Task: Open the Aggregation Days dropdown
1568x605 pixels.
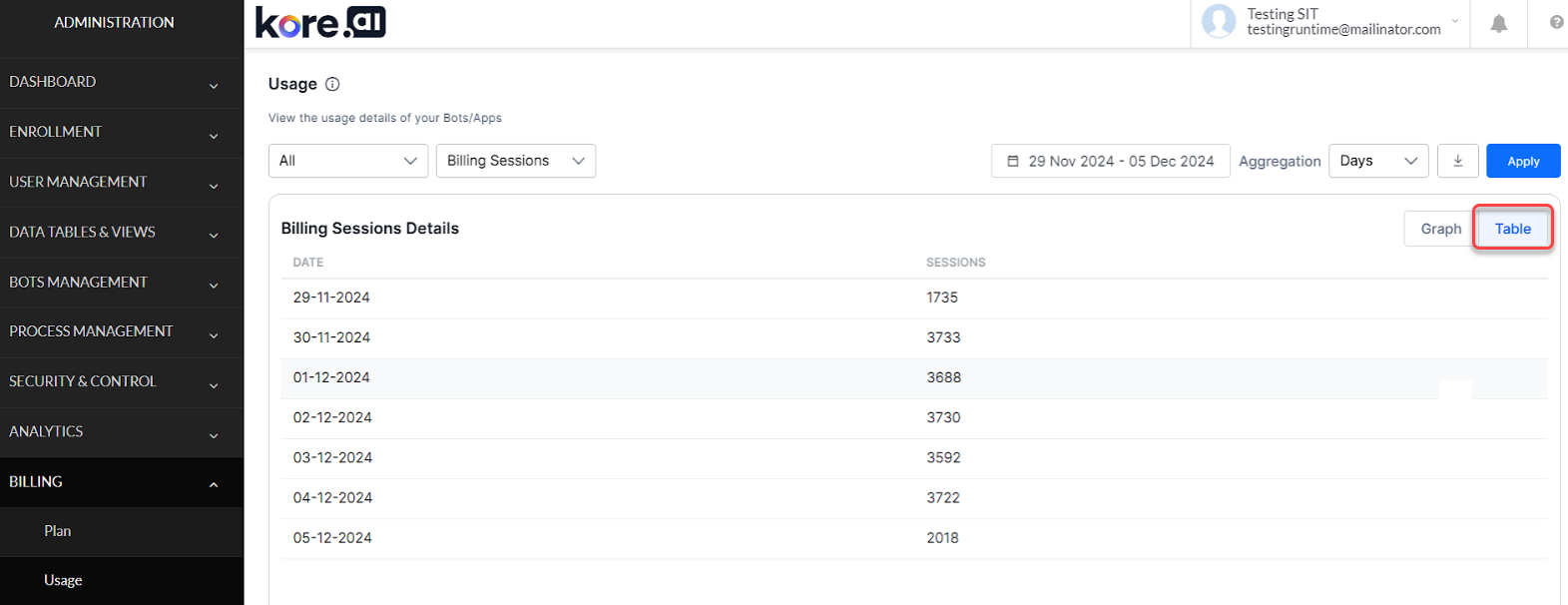Action: tap(1377, 161)
